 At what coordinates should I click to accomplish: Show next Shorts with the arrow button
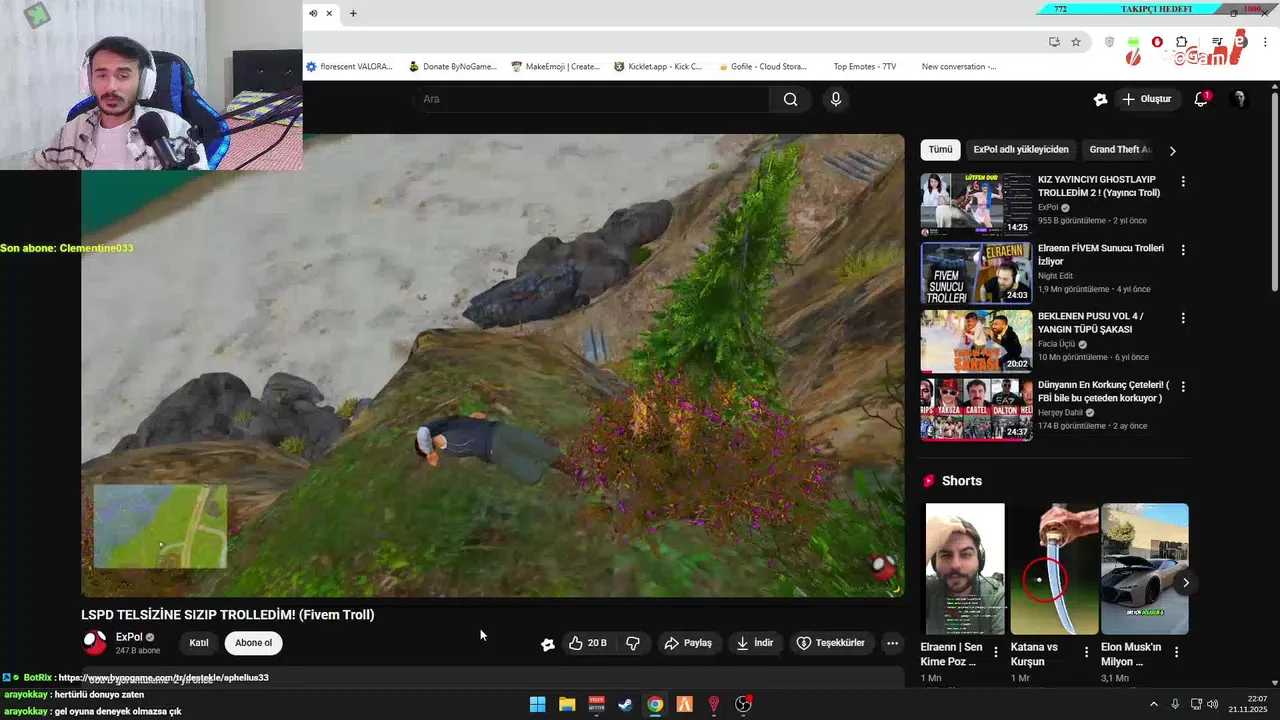[x=1186, y=583]
